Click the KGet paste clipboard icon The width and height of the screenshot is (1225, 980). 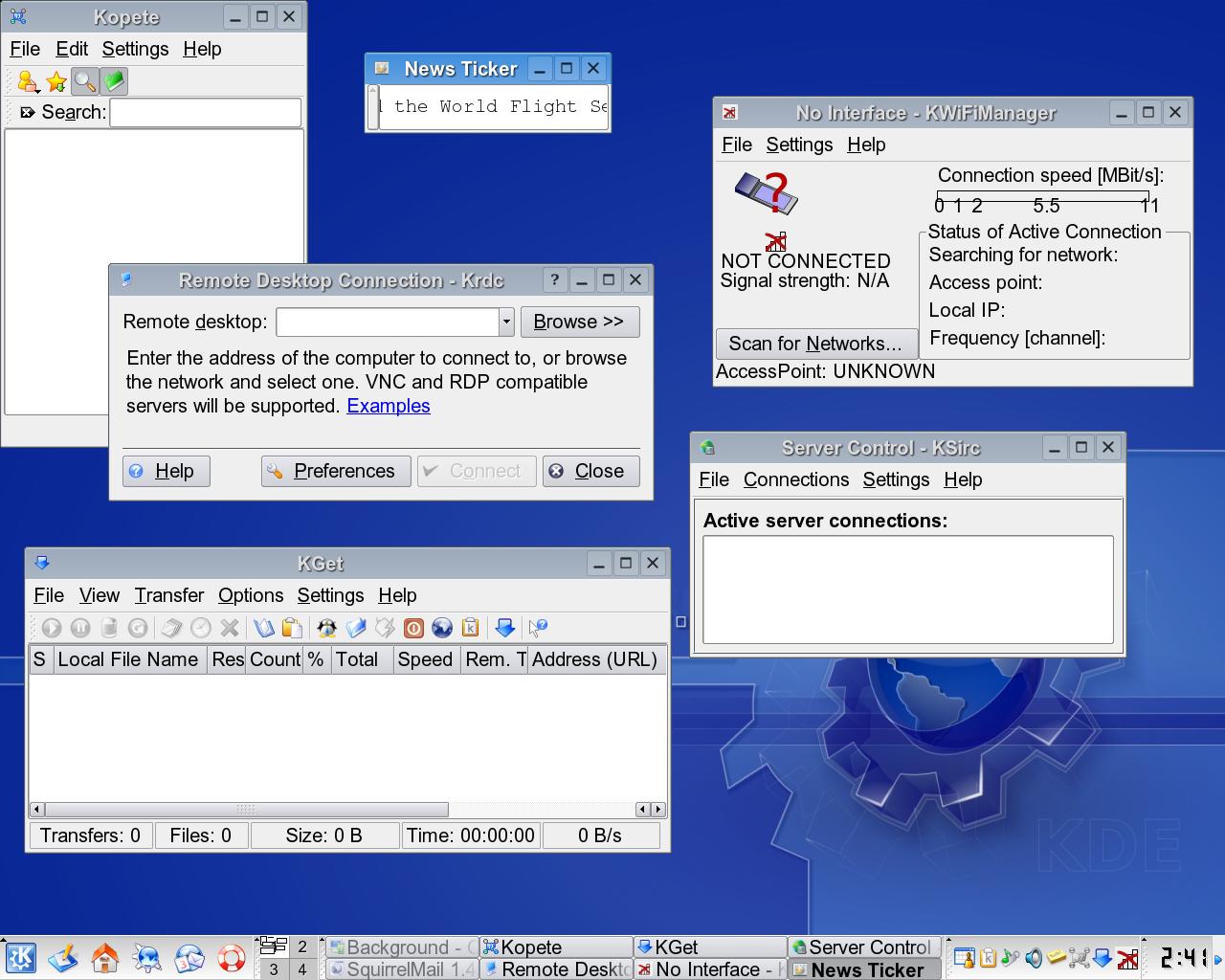point(292,628)
